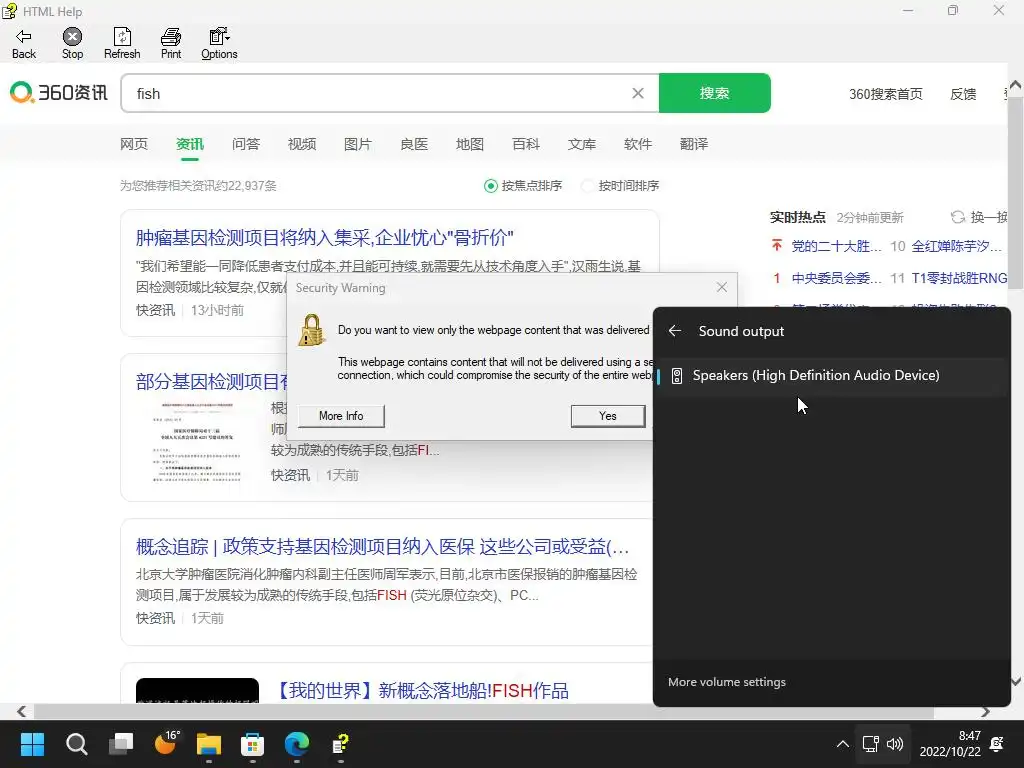Select the 按焦点排序 radio option
This screenshot has width=1024, height=768.
click(490, 186)
